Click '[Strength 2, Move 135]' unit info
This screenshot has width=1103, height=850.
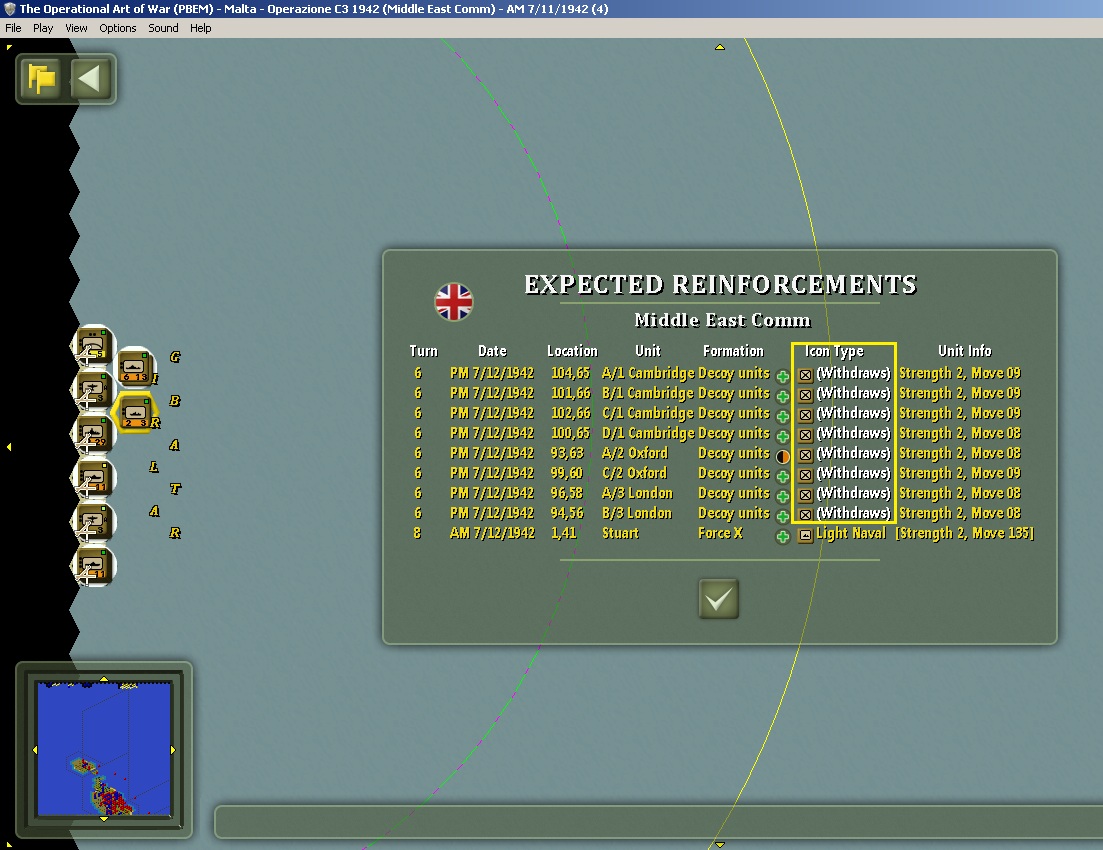click(964, 533)
